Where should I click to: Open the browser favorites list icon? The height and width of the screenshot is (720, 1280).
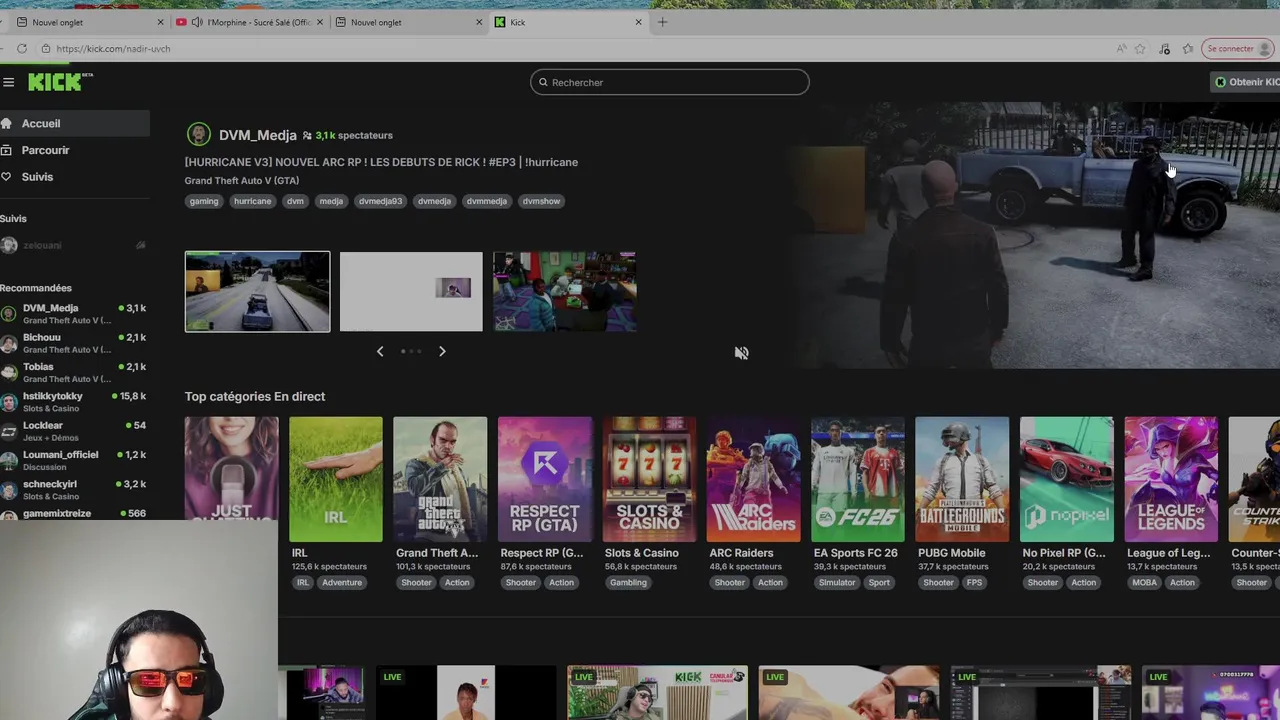1188,48
